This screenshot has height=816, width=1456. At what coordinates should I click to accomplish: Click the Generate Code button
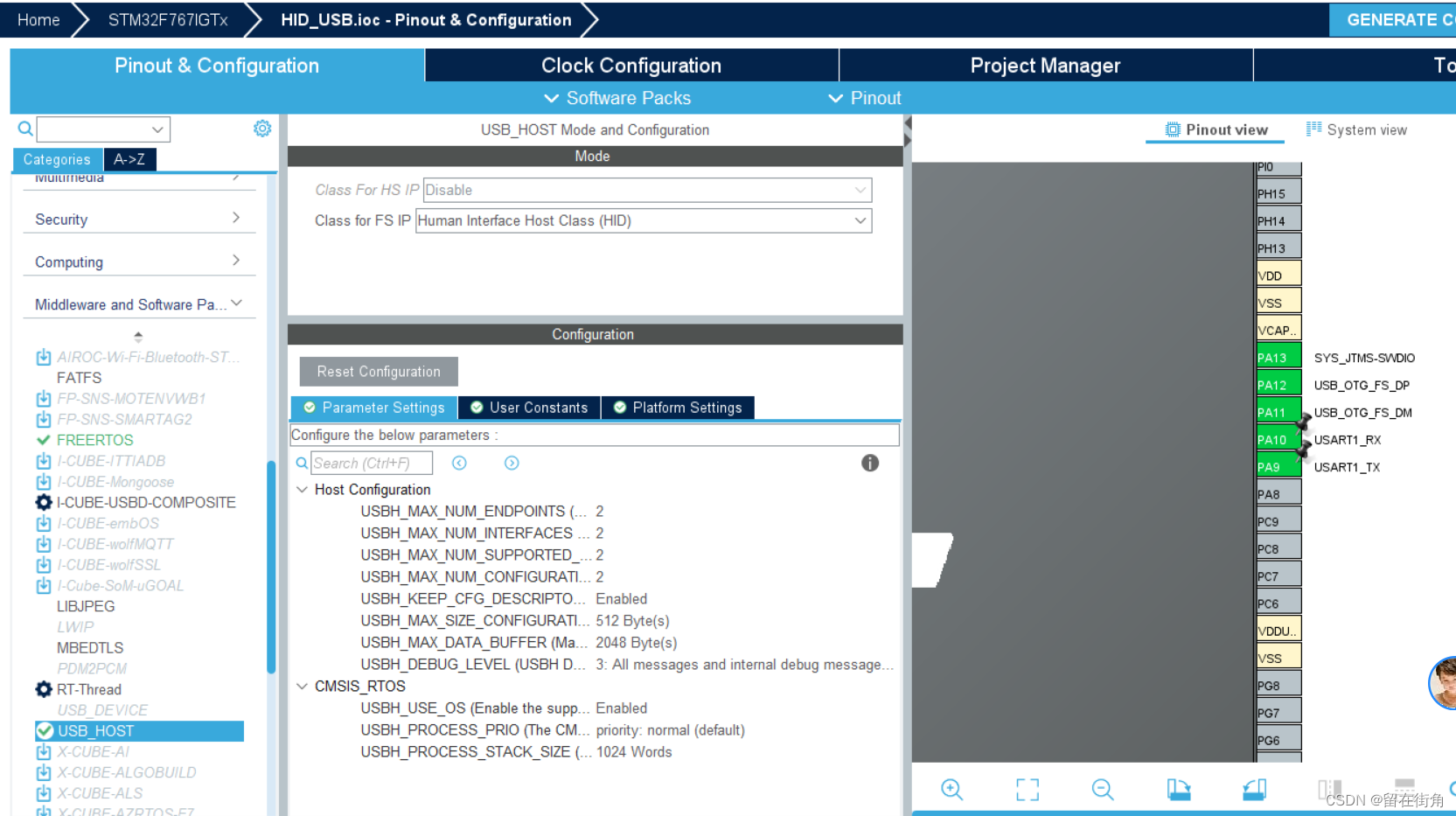point(1392,19)
